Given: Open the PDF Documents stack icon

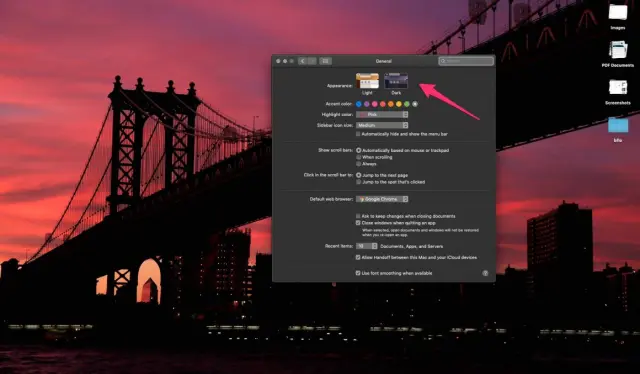Looking at the screenshot, I should pyautogui.click(x=618, y=50).
